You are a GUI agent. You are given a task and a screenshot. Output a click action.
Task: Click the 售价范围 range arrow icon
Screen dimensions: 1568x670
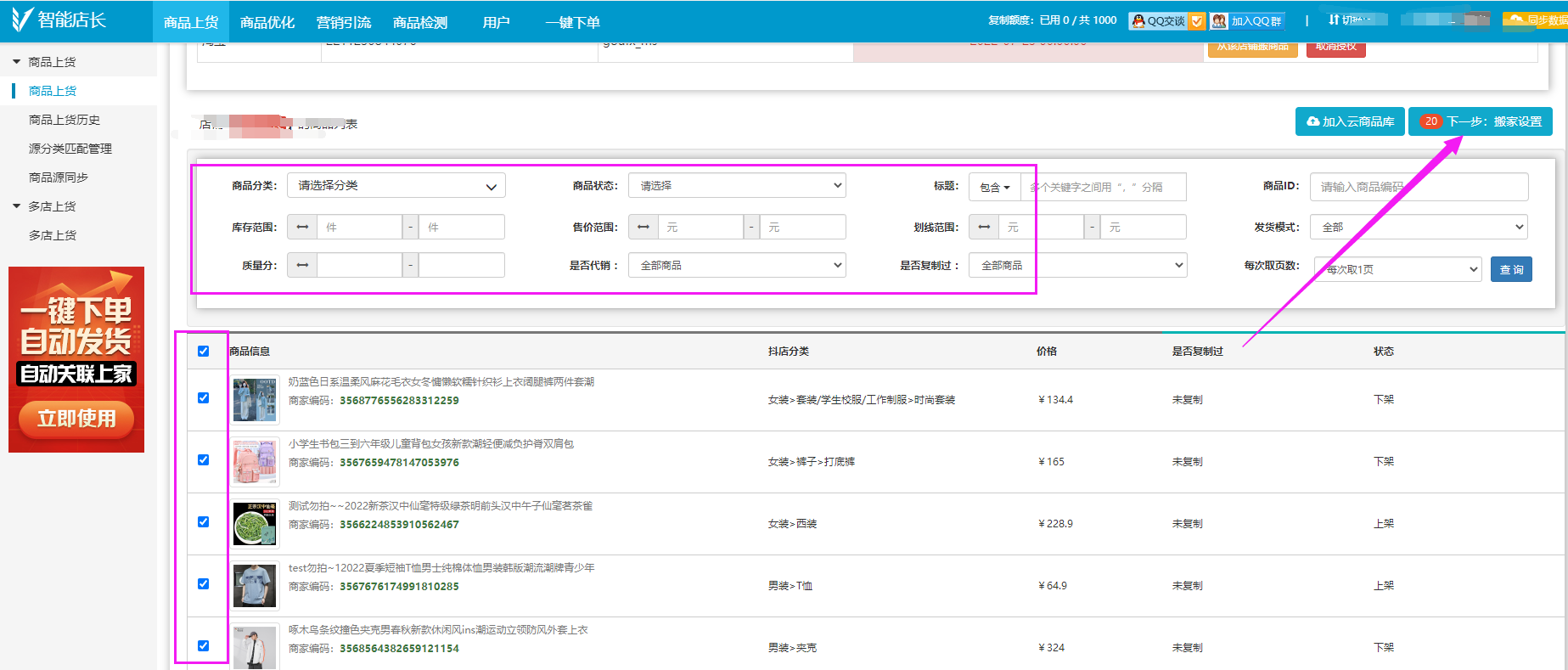click(x=643, y=228)
